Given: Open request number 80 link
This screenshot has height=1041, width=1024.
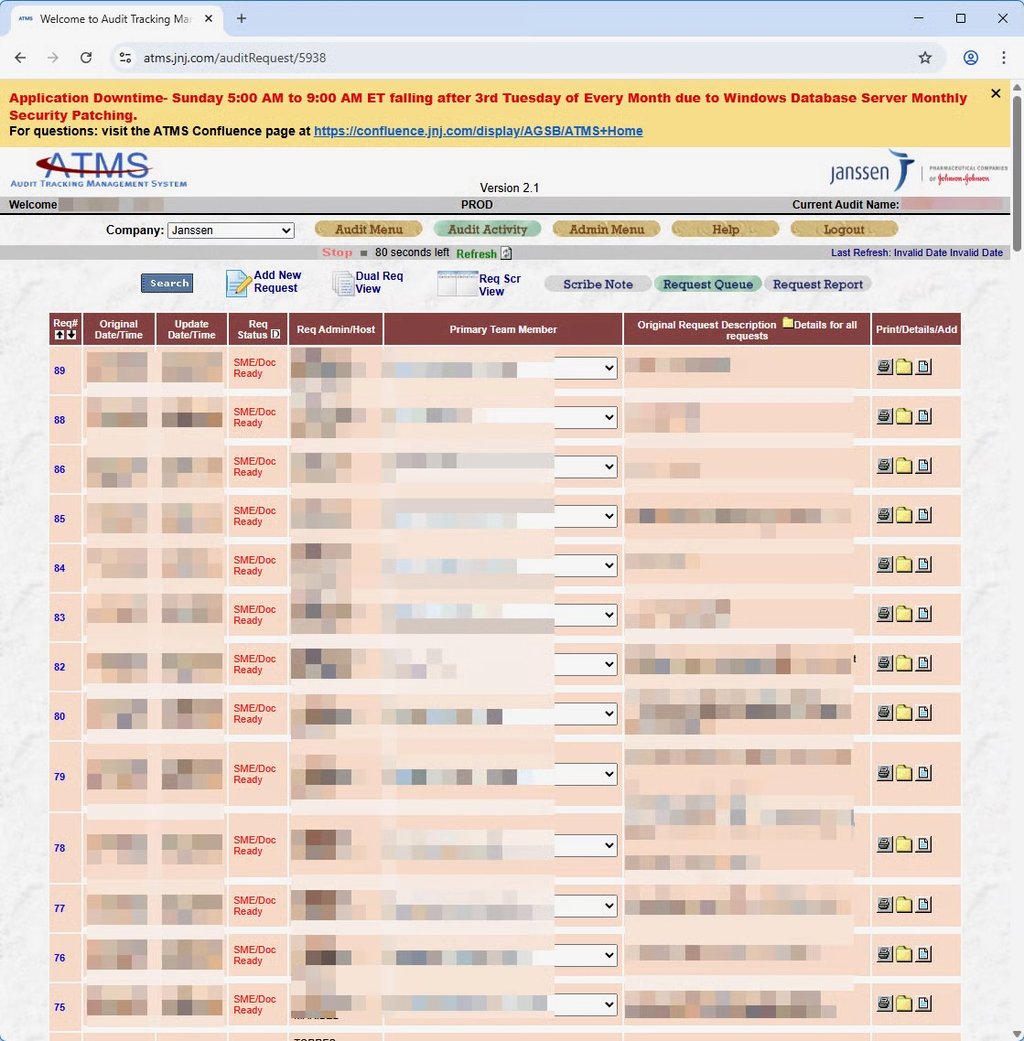Looking at the screenshot, I should click(60, 716).
